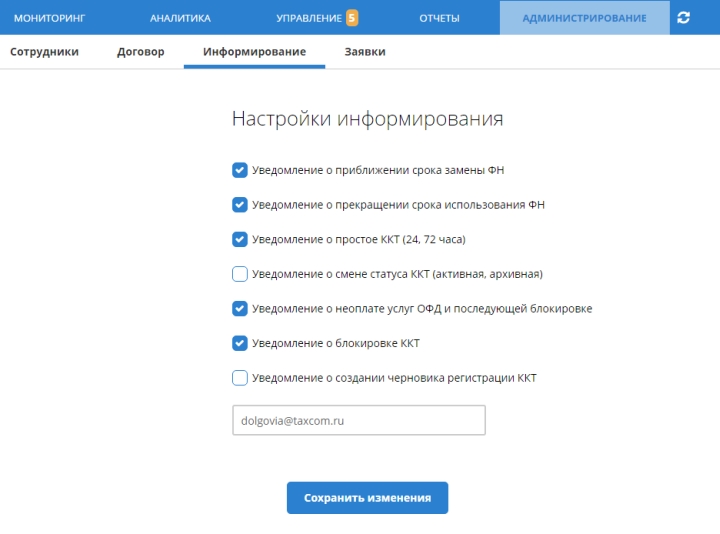Screen dimensions: 720x534
Task: Enable ККТ registration draft notification checkbox
Action: click(240, 378)
